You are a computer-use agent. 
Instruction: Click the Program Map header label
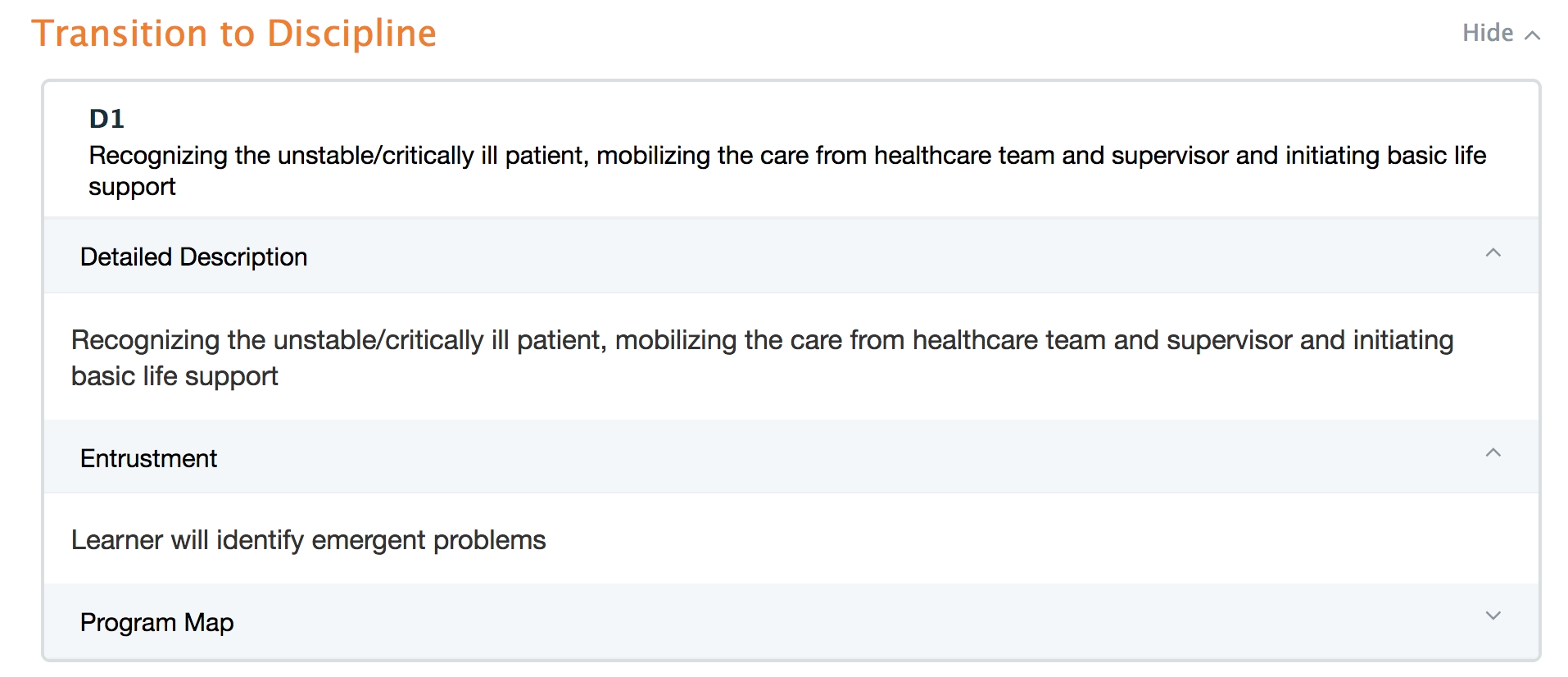point(156,623)
